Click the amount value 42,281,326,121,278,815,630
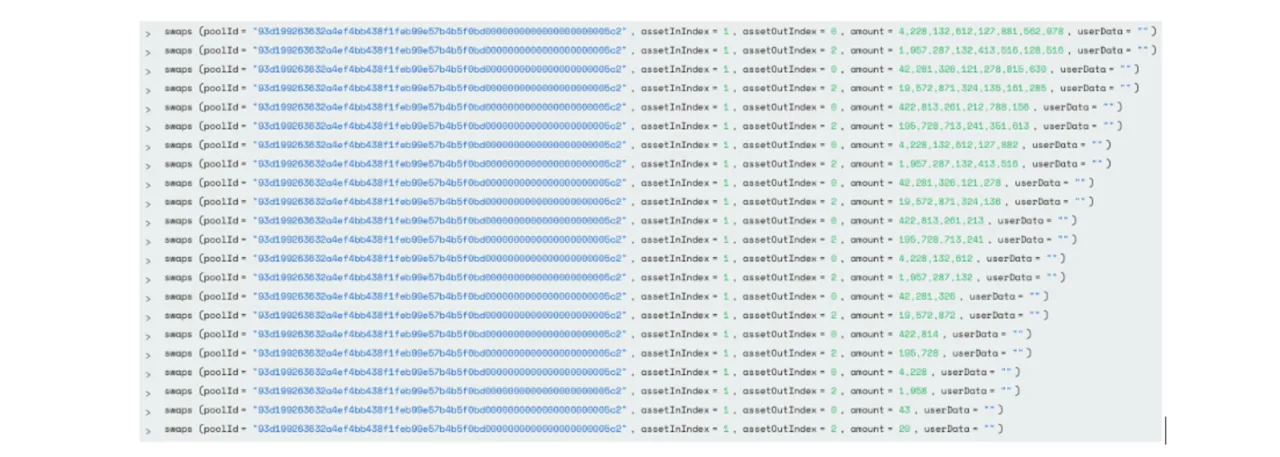1280x457 pixels. 970,69
